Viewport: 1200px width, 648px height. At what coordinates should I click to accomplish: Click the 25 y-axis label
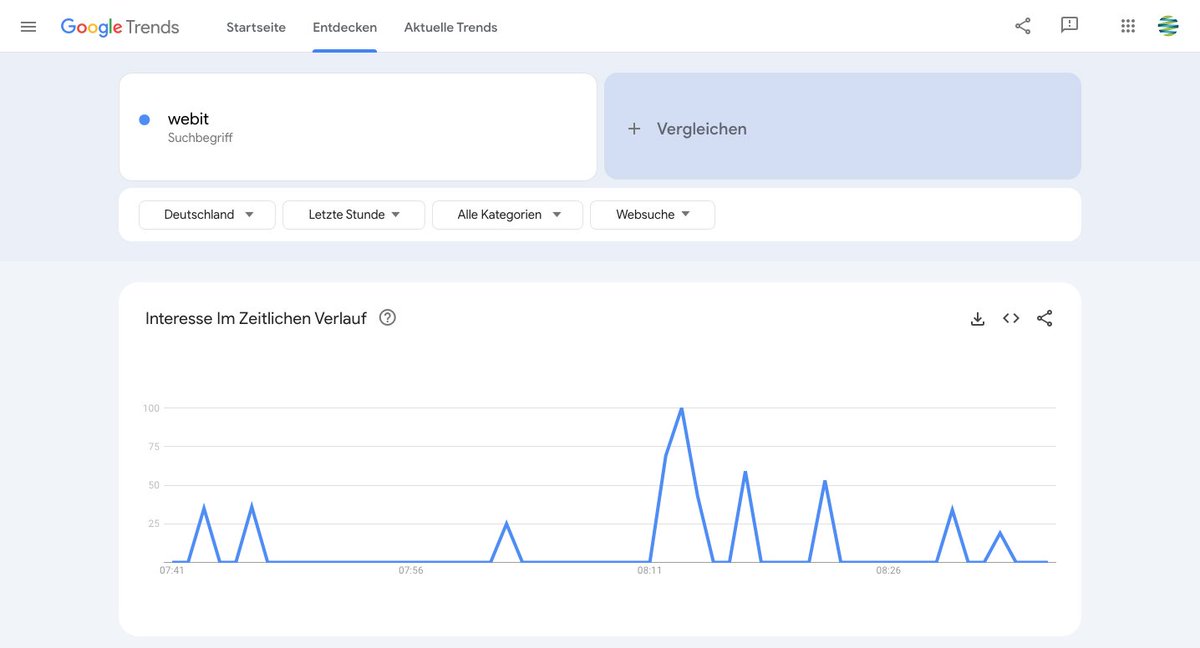coord(154,524)
